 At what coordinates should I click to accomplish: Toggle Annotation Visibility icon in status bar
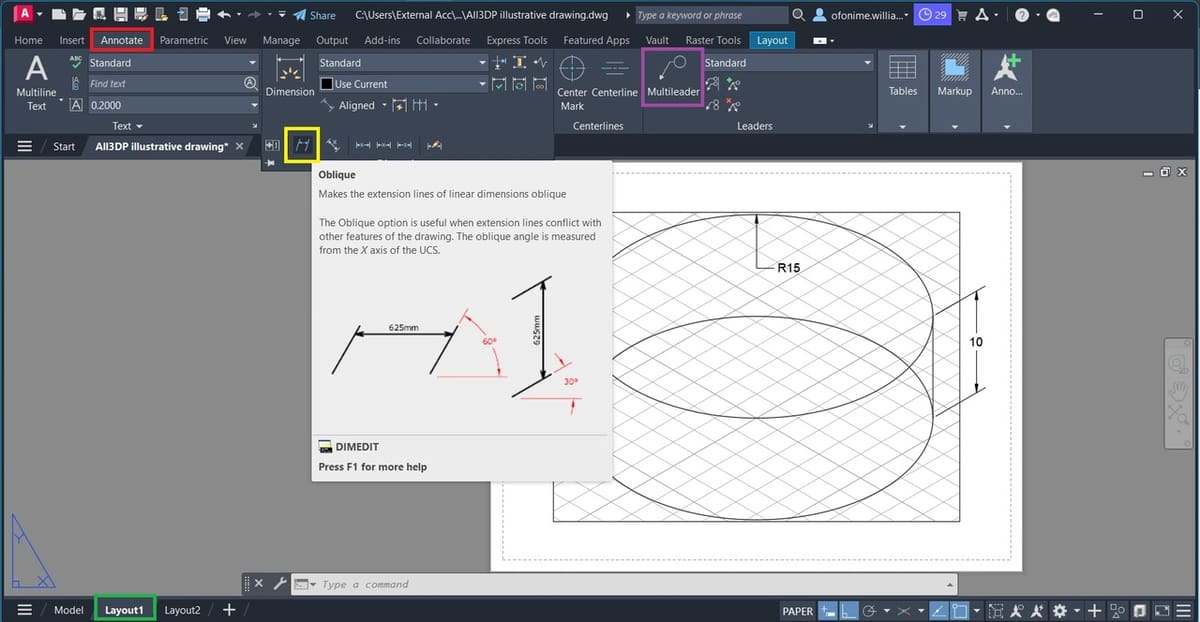pos(1017,610)
